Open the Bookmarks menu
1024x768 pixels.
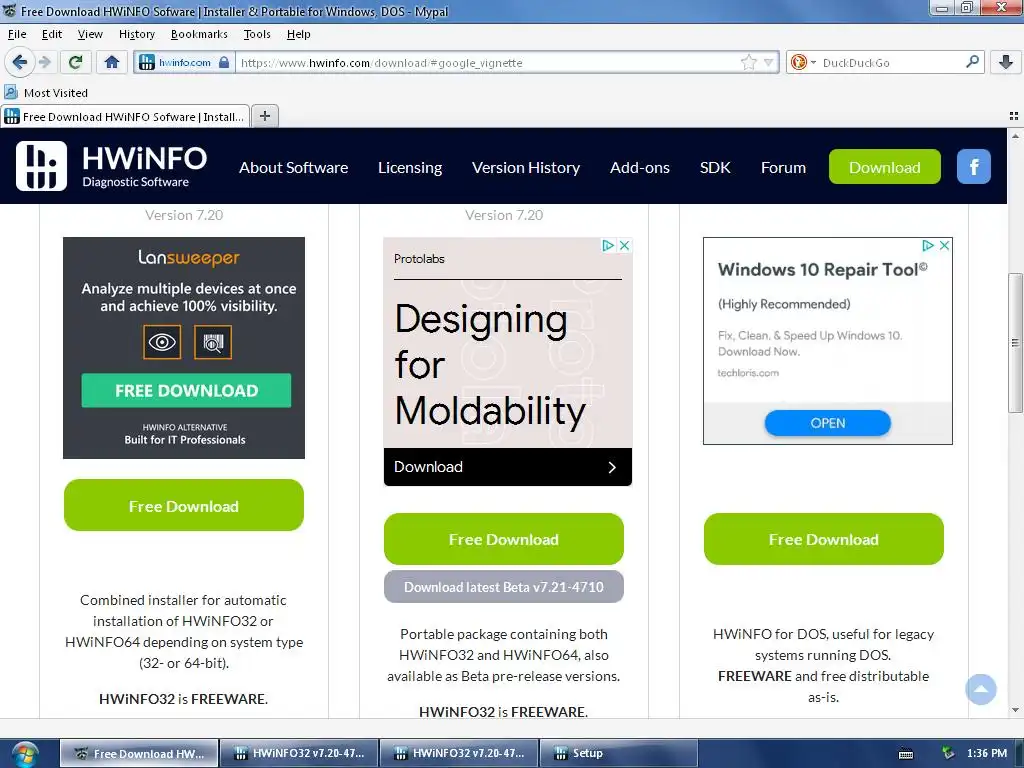coord(199,34)
